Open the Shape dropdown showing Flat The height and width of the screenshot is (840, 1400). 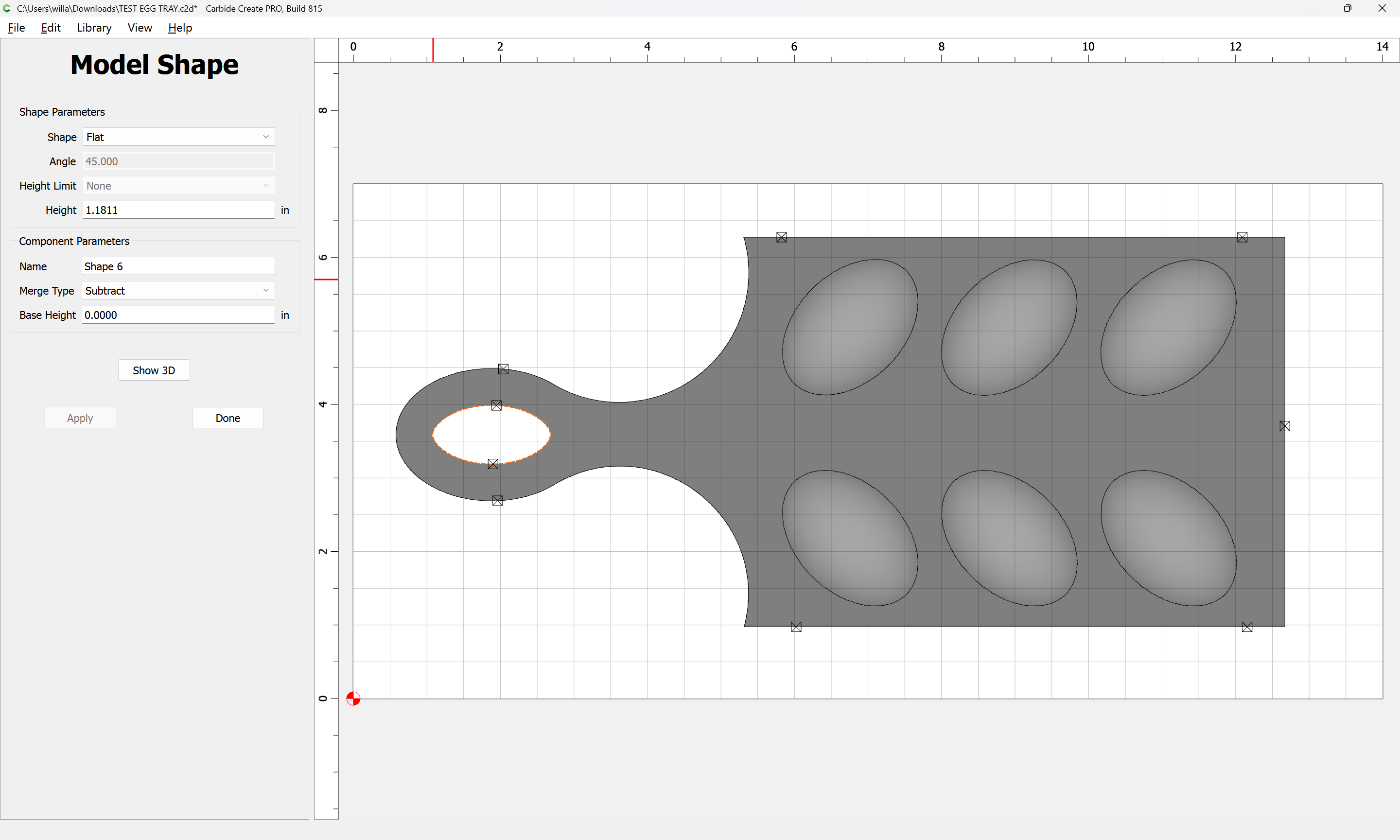(179, 137)
